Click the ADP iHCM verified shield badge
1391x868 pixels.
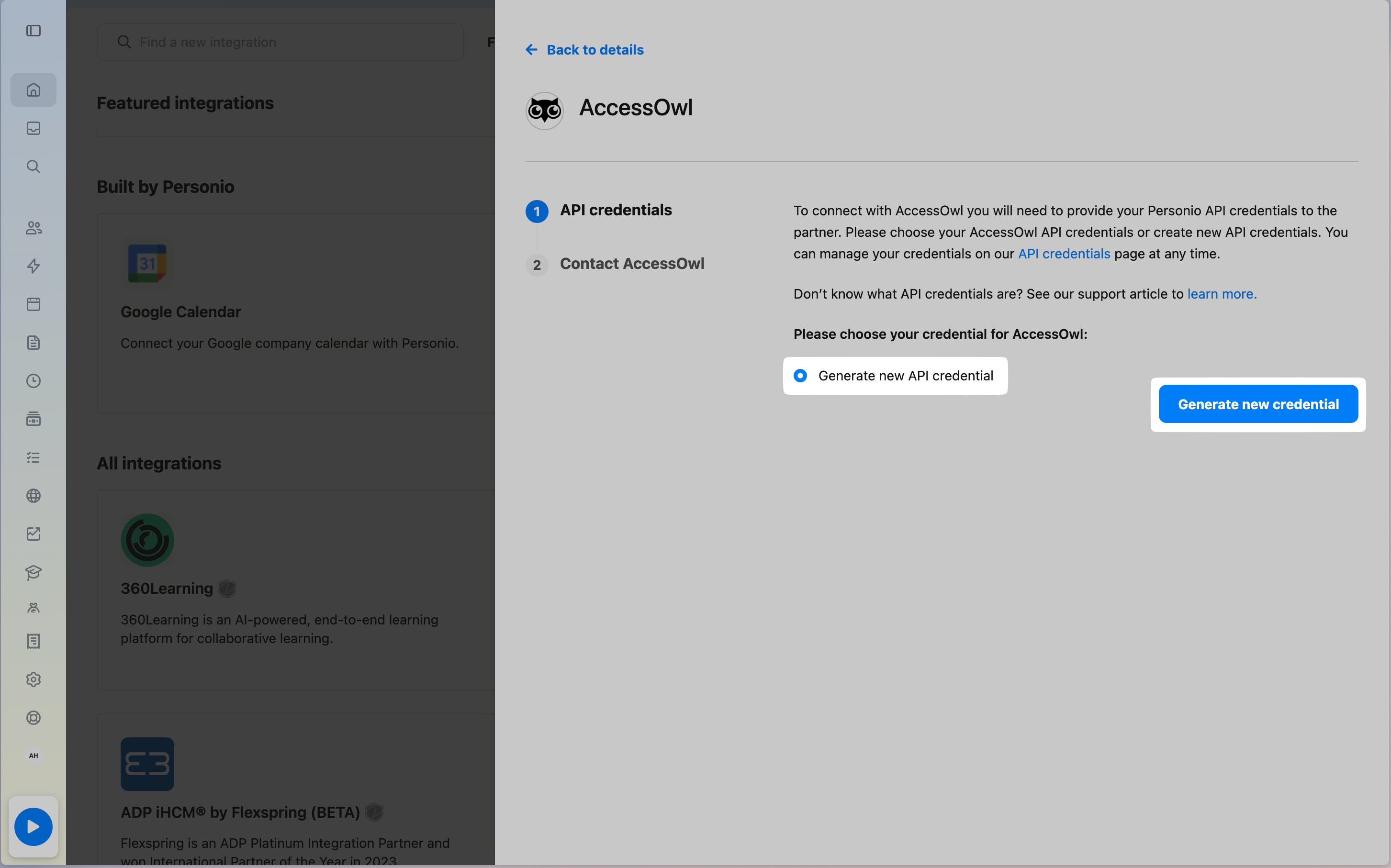click(x=374, y=812)
